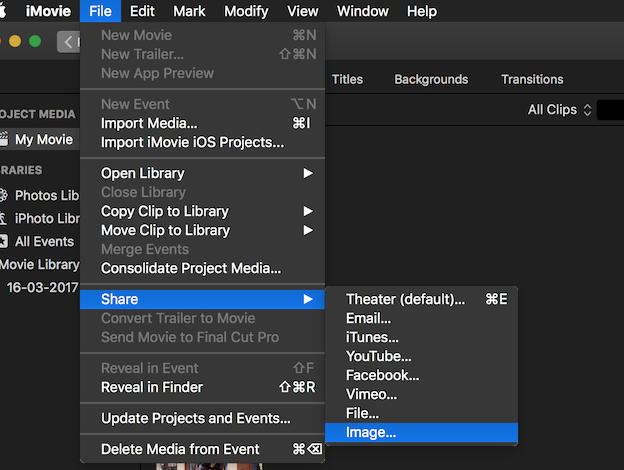624x470 pixels.
Task: Open the Help menu
Action: 422,11
